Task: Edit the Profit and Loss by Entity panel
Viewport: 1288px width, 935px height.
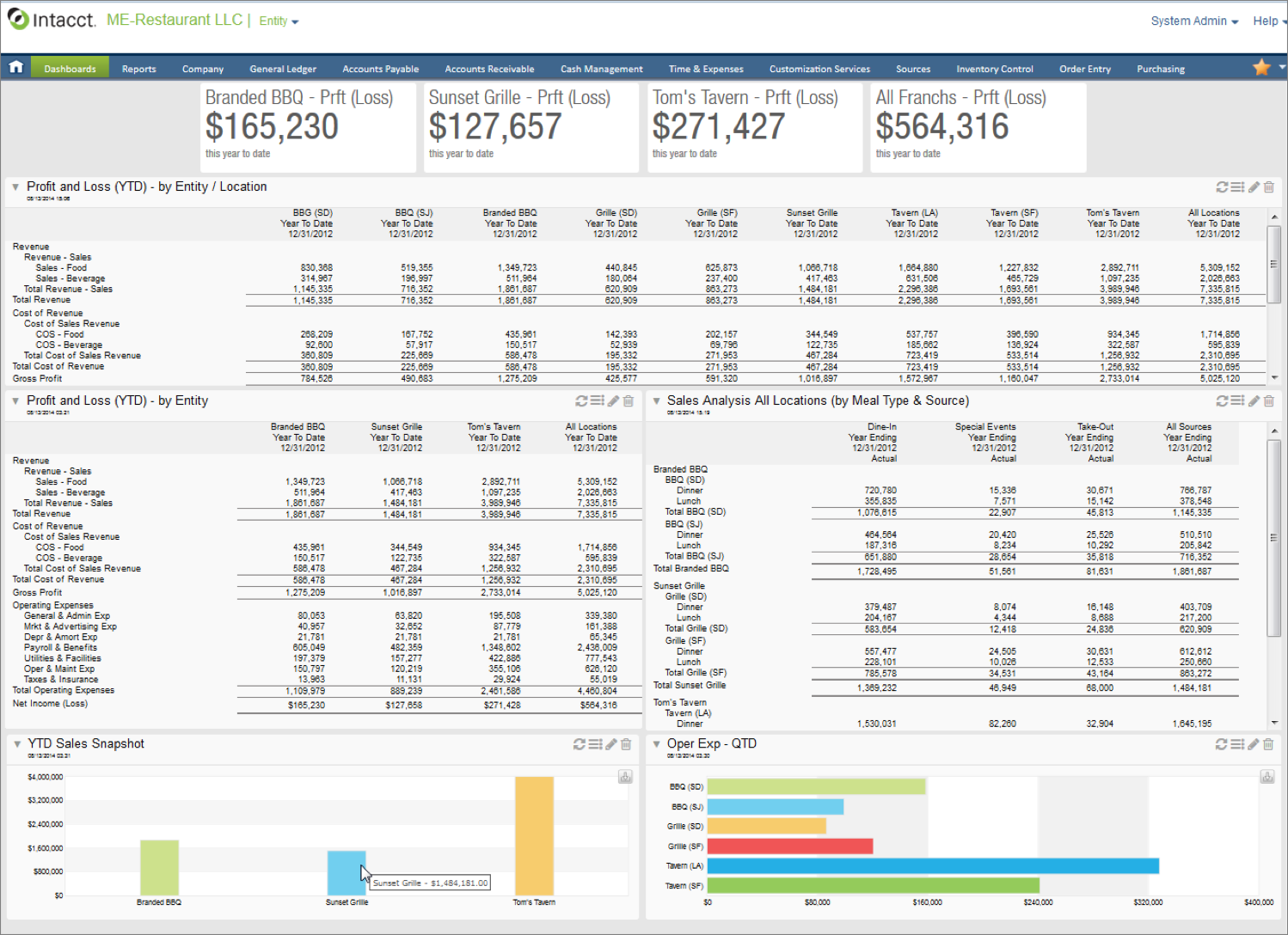Action: coord(613,400)
